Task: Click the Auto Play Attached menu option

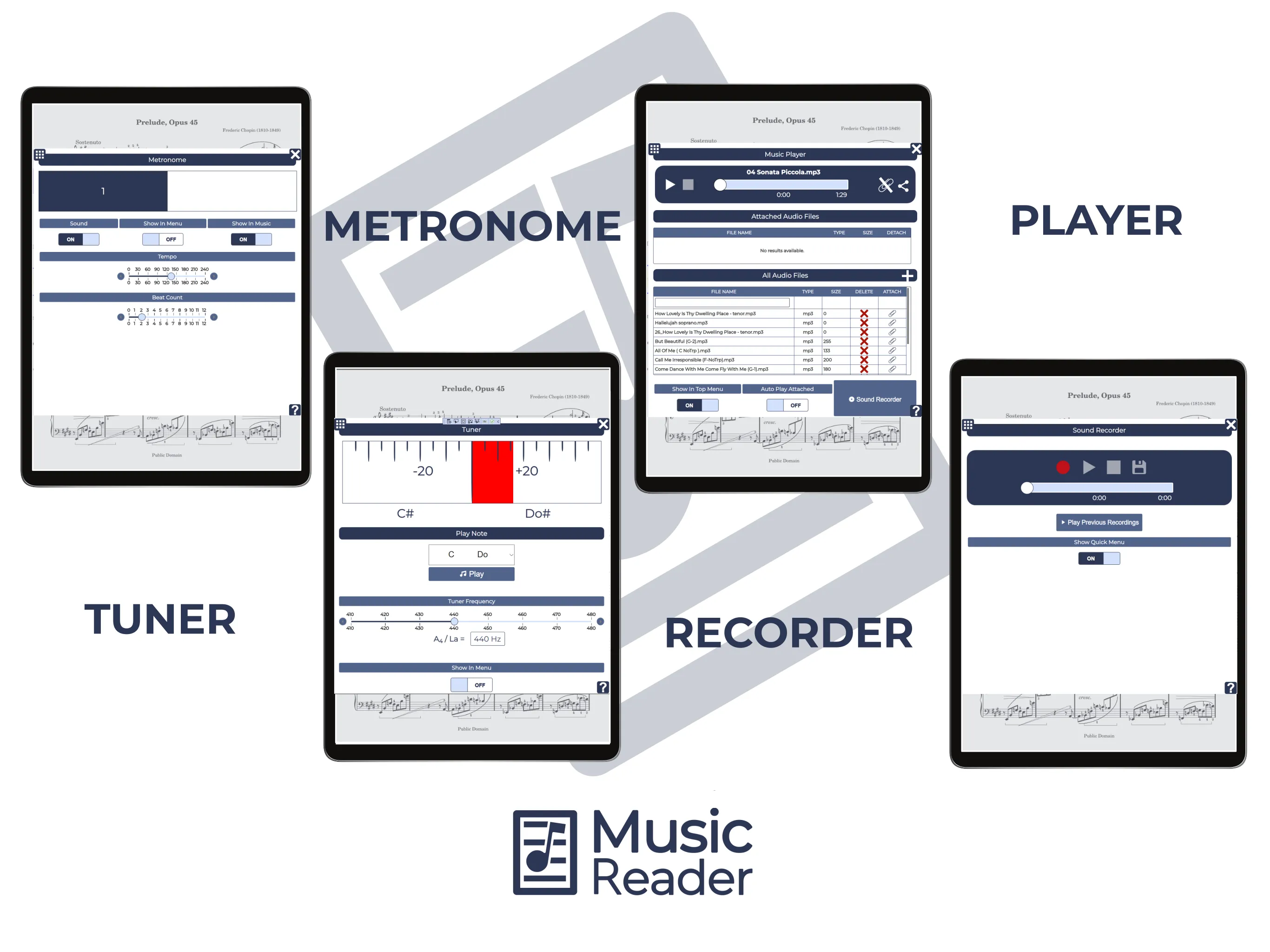Action: point(787,388)
